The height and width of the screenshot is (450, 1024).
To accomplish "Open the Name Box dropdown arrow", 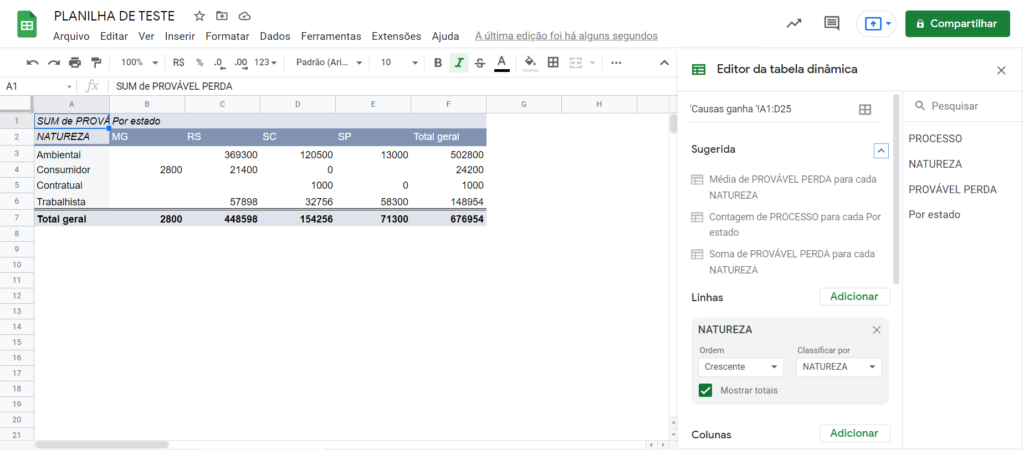I will click(x=69, y=86).
